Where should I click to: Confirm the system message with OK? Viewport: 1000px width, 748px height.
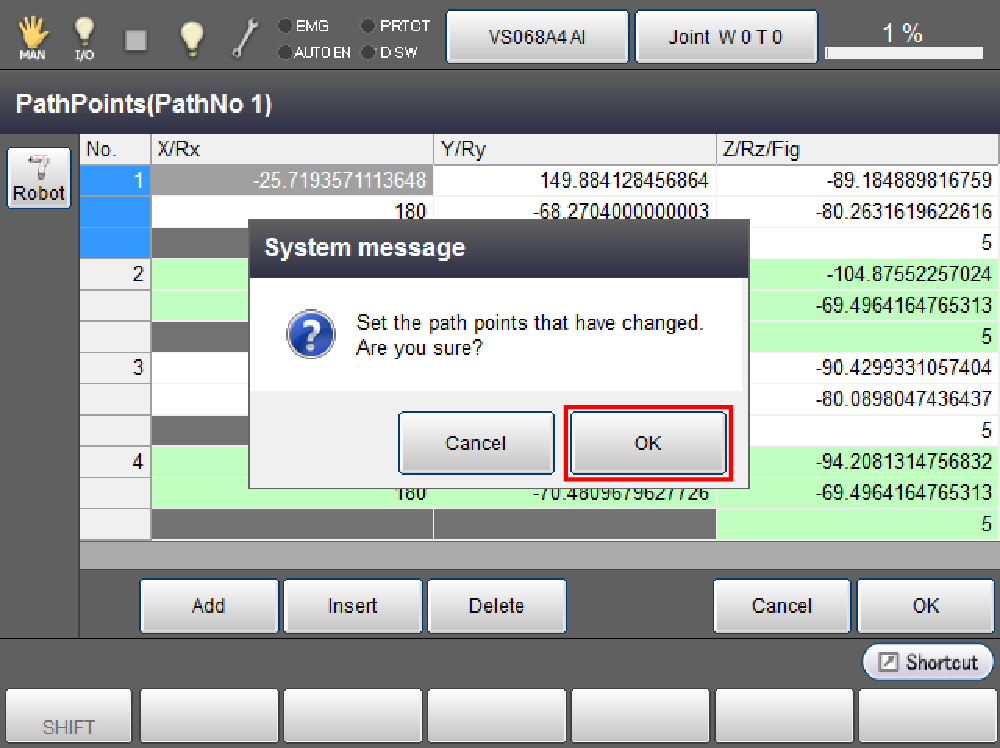[648, 443]
